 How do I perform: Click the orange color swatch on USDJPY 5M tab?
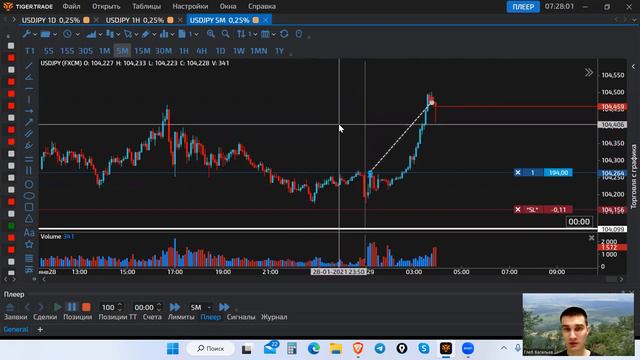tap(256, 20)
